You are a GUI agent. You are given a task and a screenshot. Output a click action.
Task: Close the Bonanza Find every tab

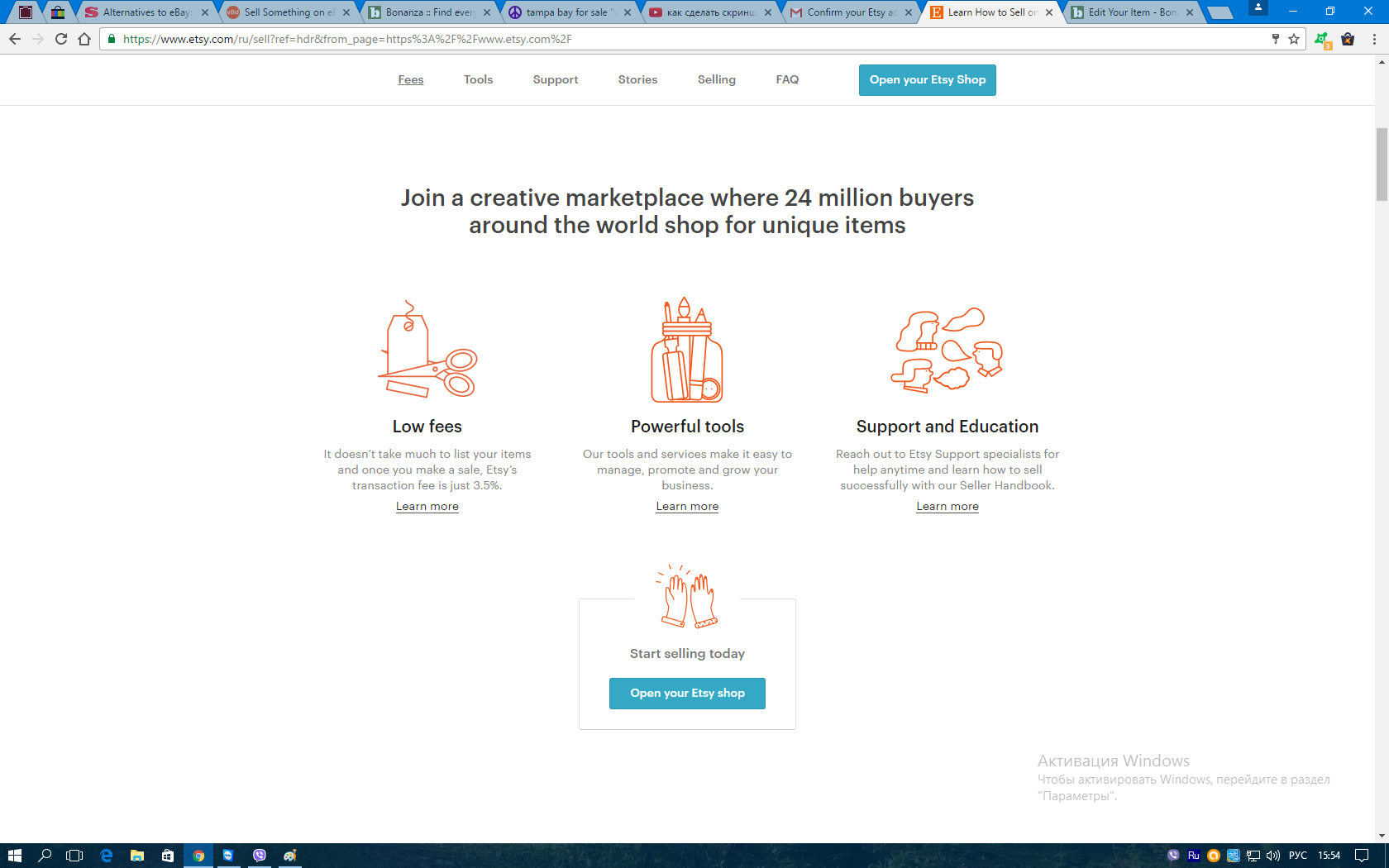coord(487,12)
